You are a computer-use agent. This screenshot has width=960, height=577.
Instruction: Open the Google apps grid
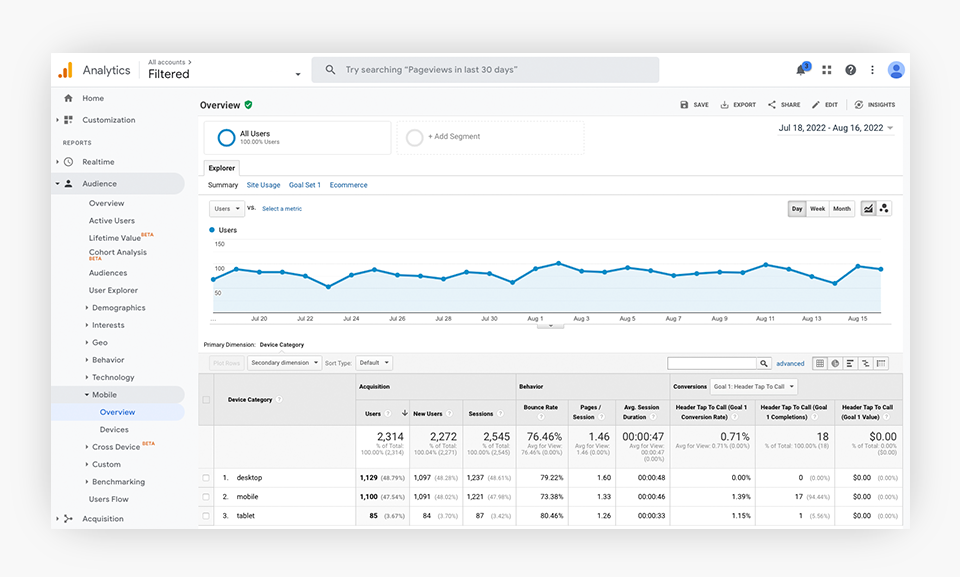[827, 70]
